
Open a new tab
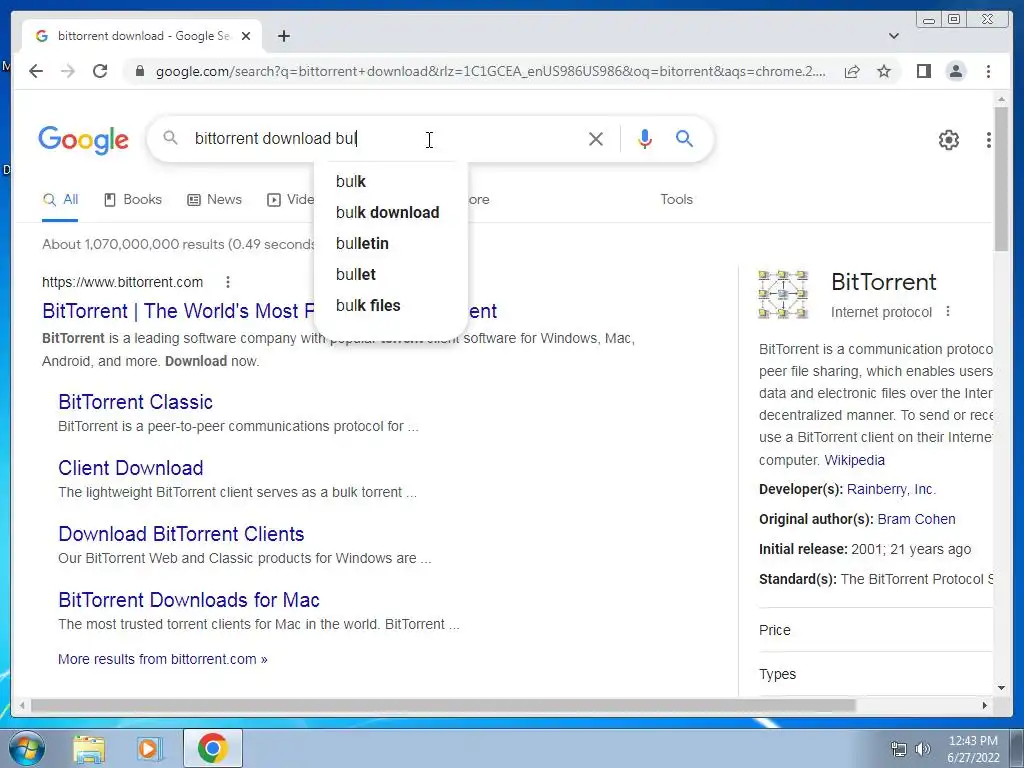(x=283, y=36)
